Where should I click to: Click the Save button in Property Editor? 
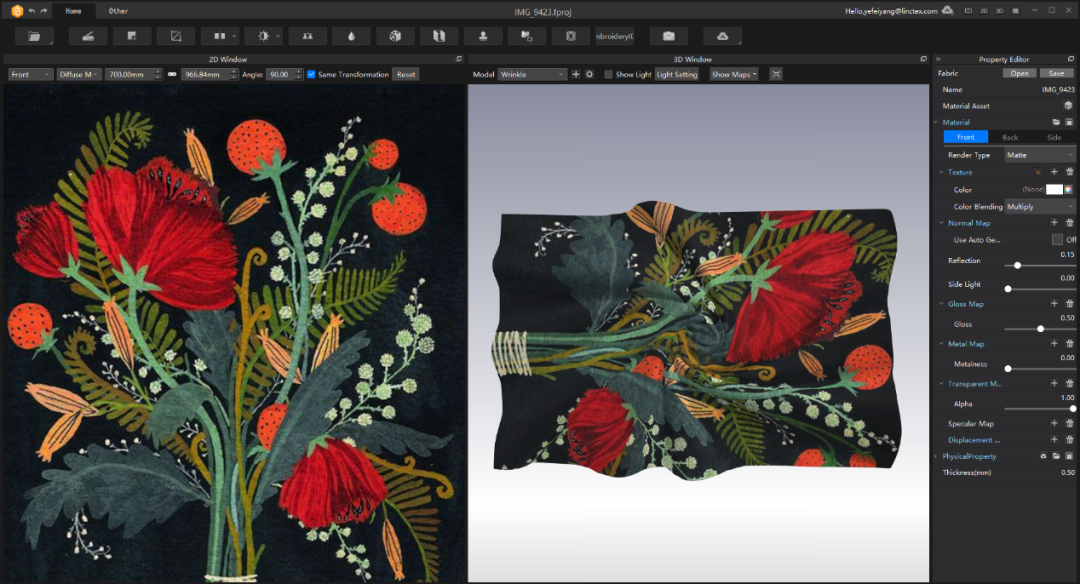[x=1056, y=73]
